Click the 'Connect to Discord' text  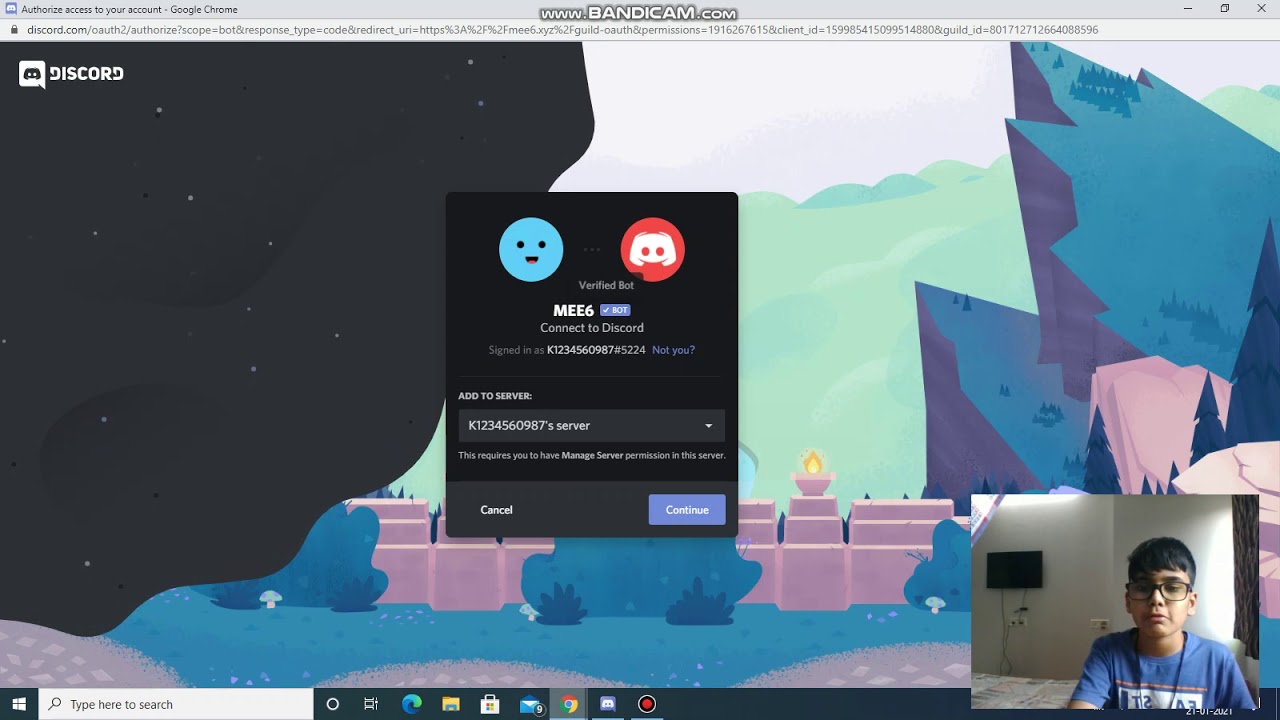[x=592, y=328]
